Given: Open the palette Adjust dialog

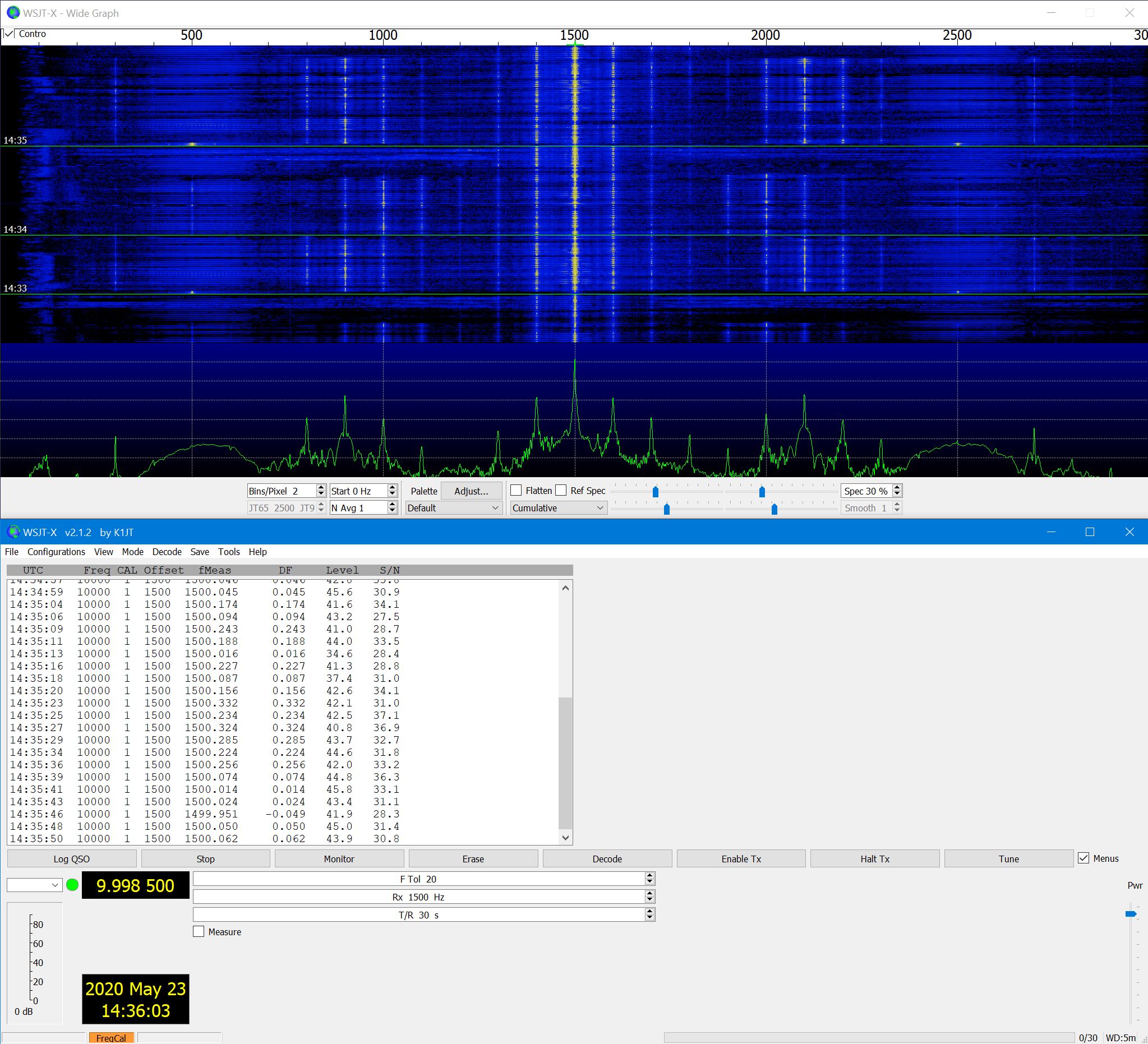Looking at the screenshot, I should tap(471, 490).
